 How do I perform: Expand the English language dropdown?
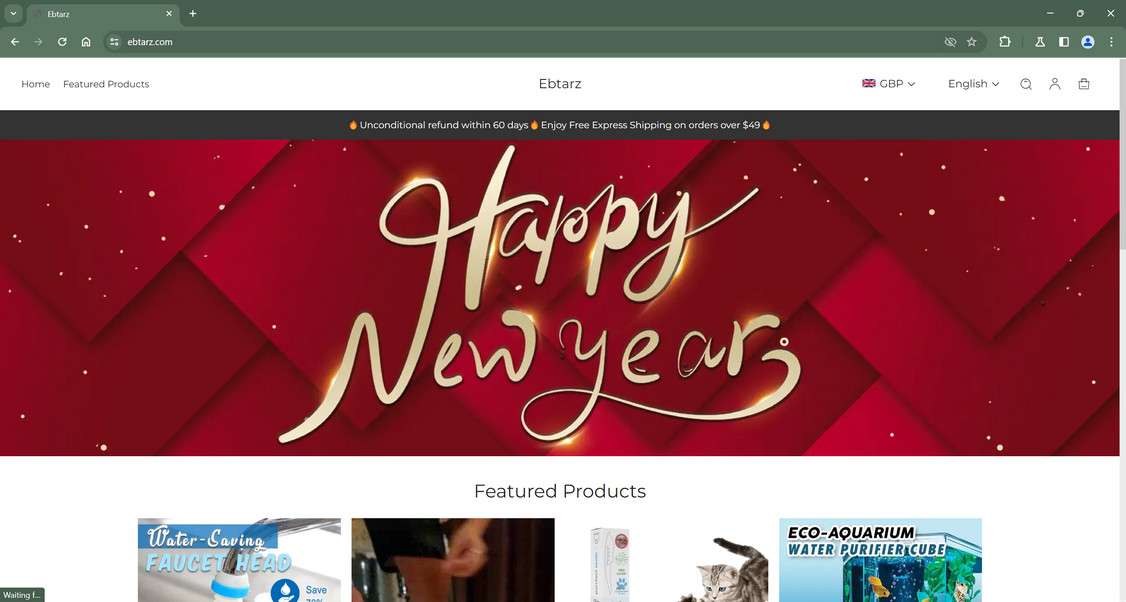point(973,84)
